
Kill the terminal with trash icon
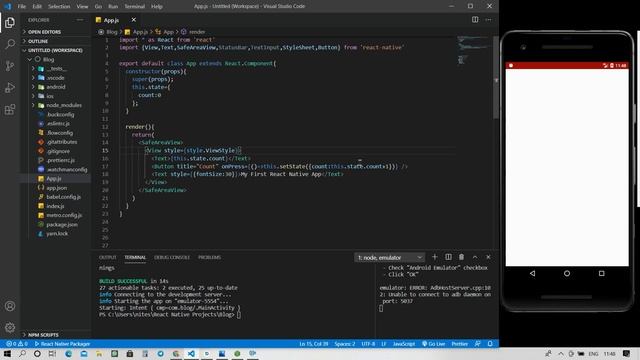pyautogui.click(x=461, y=257)
